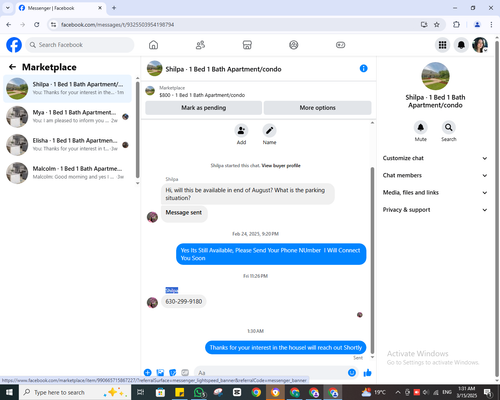The width and height of the screenshot is (500, 400).
Task: Click Shilpa's avatar beside Message sent
Action: 152,217
